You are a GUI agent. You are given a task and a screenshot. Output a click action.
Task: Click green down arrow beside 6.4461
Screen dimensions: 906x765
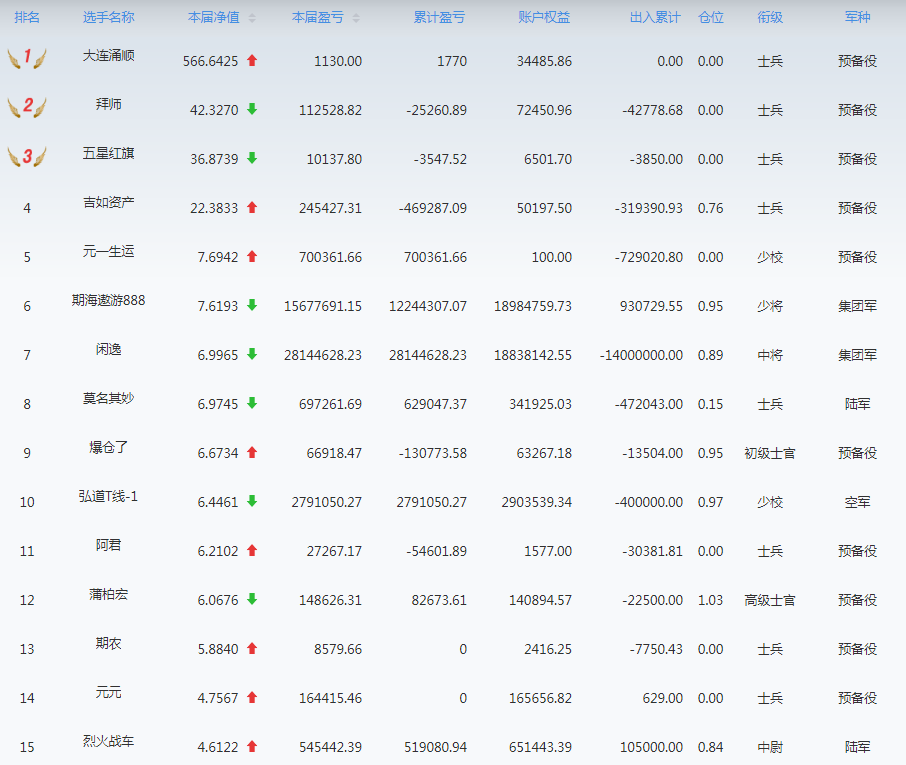pyautogui.click(x=252, y=502)
